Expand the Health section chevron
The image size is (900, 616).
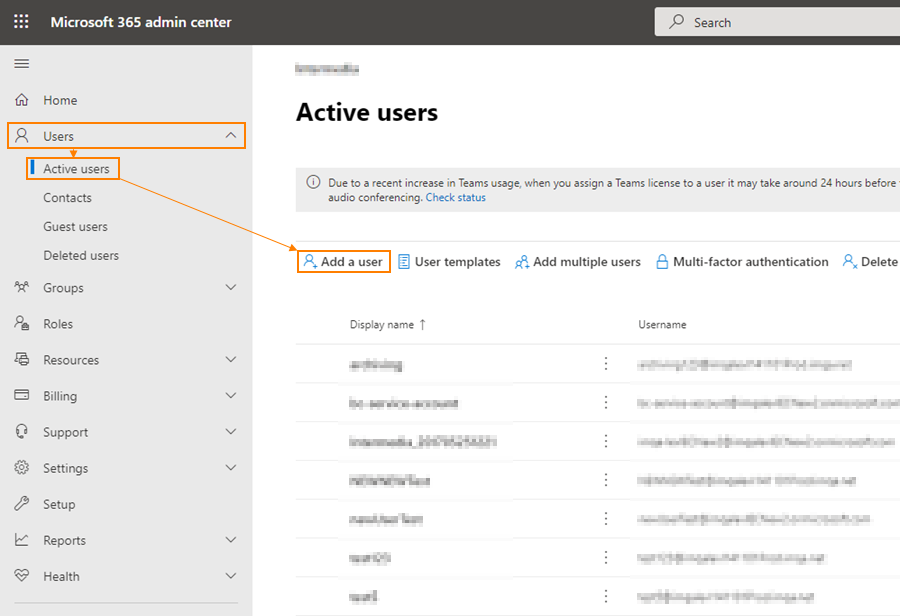pos(231,576)
